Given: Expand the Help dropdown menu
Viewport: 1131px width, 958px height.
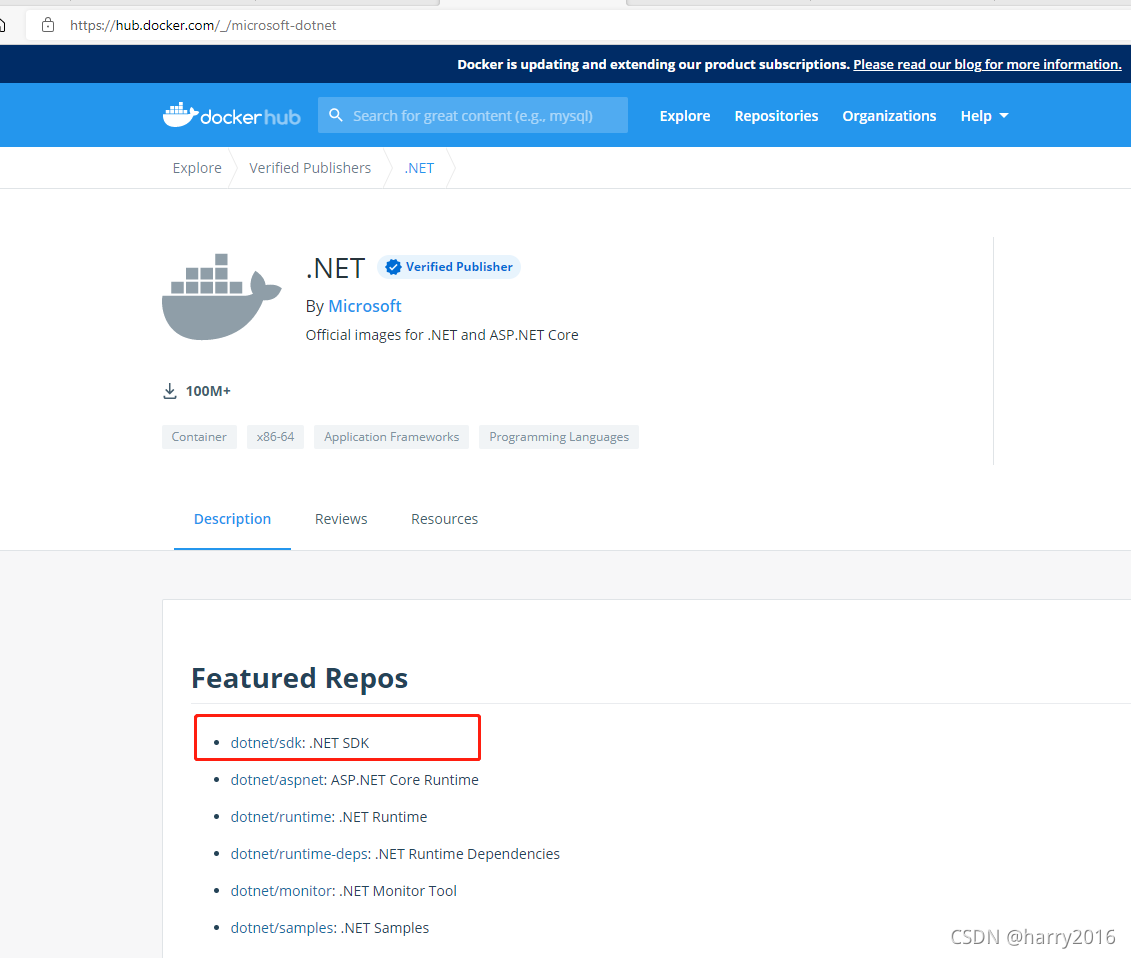Looking at the screenshot, I should point(984,116).
